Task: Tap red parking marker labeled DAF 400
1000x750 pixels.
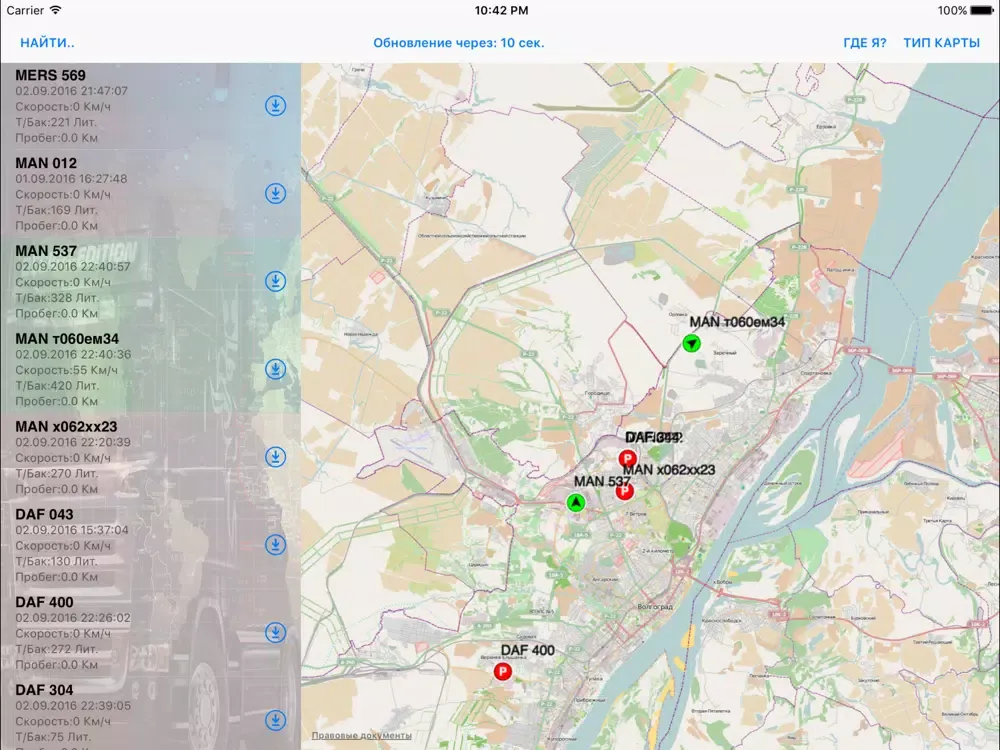Action: [x=502, y=672]
